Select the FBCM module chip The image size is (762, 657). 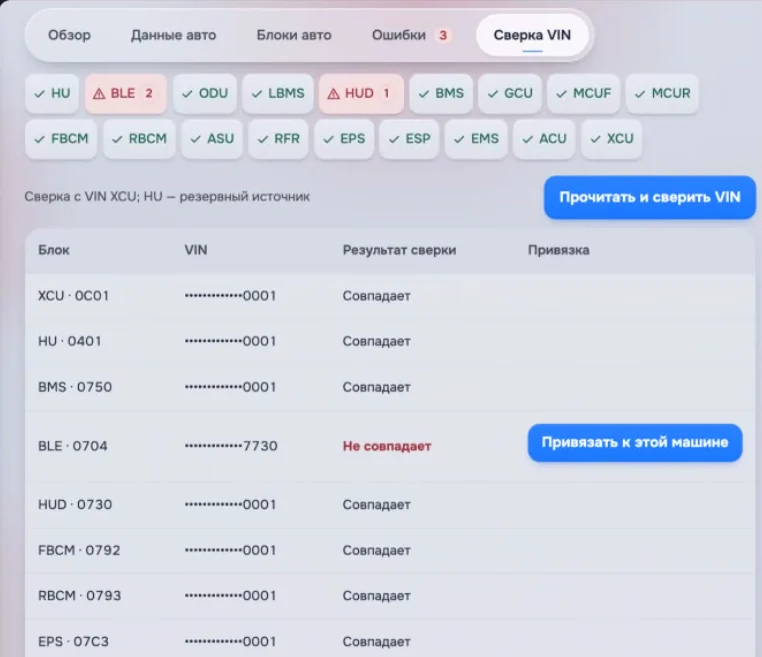pos(61,139)
